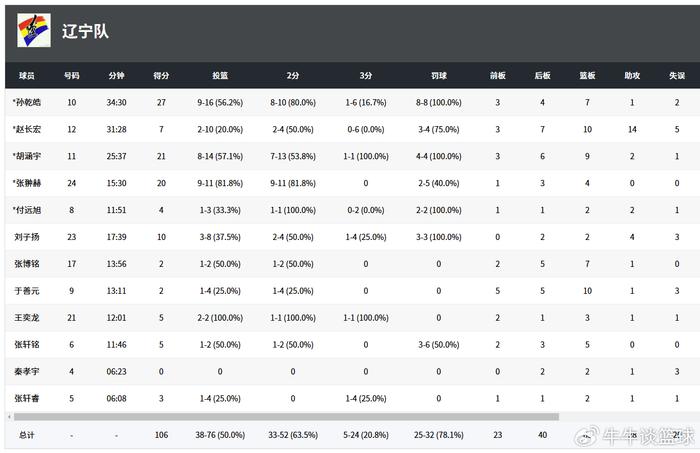Image resolution: width=700 pixels, height=453 pixels.
Task: Open player 赵长宏 name link
Action: pyautogui.click(x=30, y=130)
